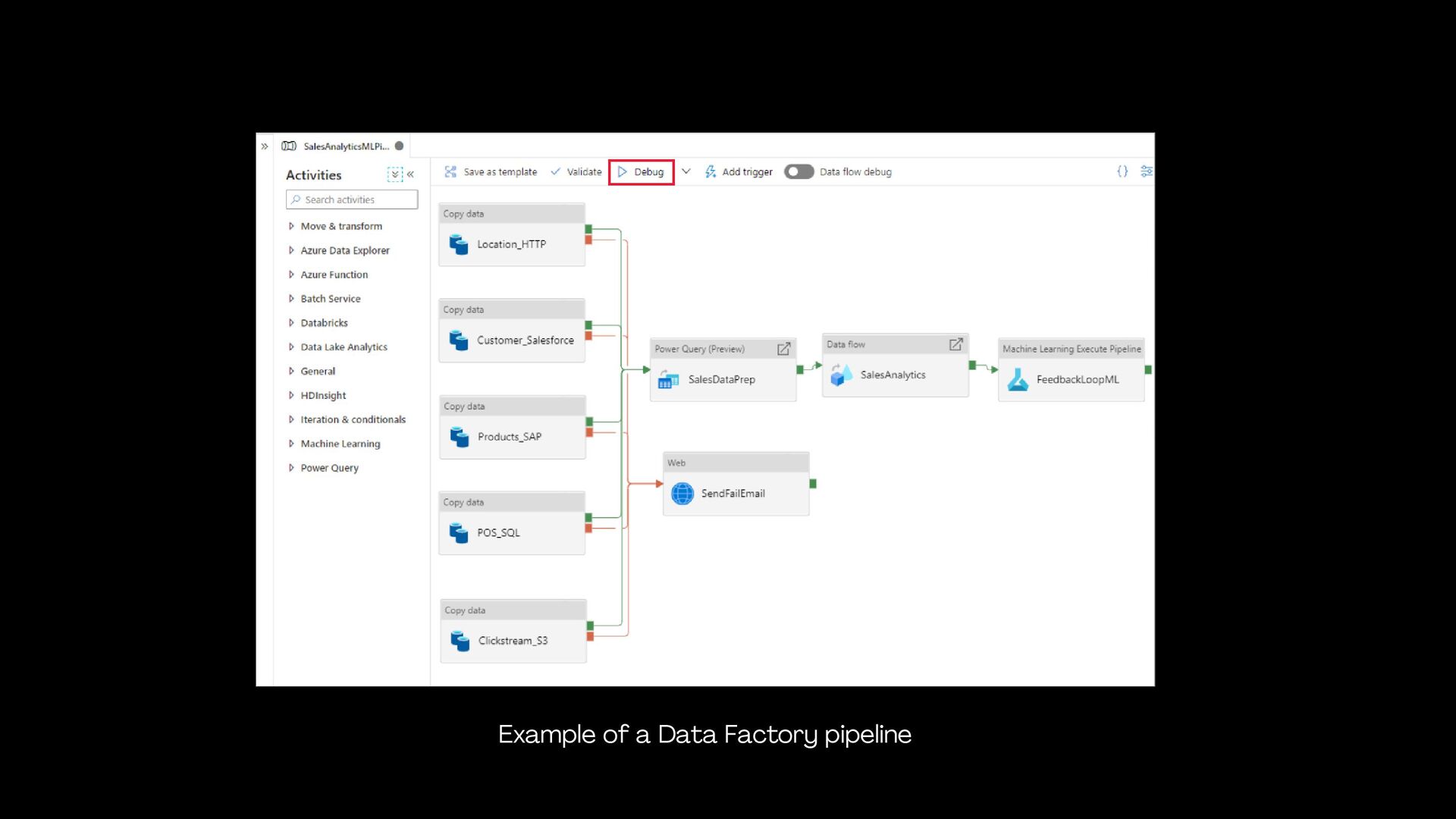Image resolution: width=1456 pixels, height=819 pixels.
Task: Toggle Data flow debug switch
Action: pos(799,172)
